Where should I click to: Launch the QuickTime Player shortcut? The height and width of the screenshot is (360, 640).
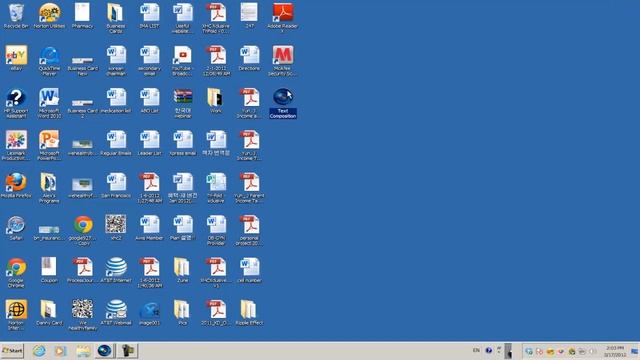click(49, 61)
